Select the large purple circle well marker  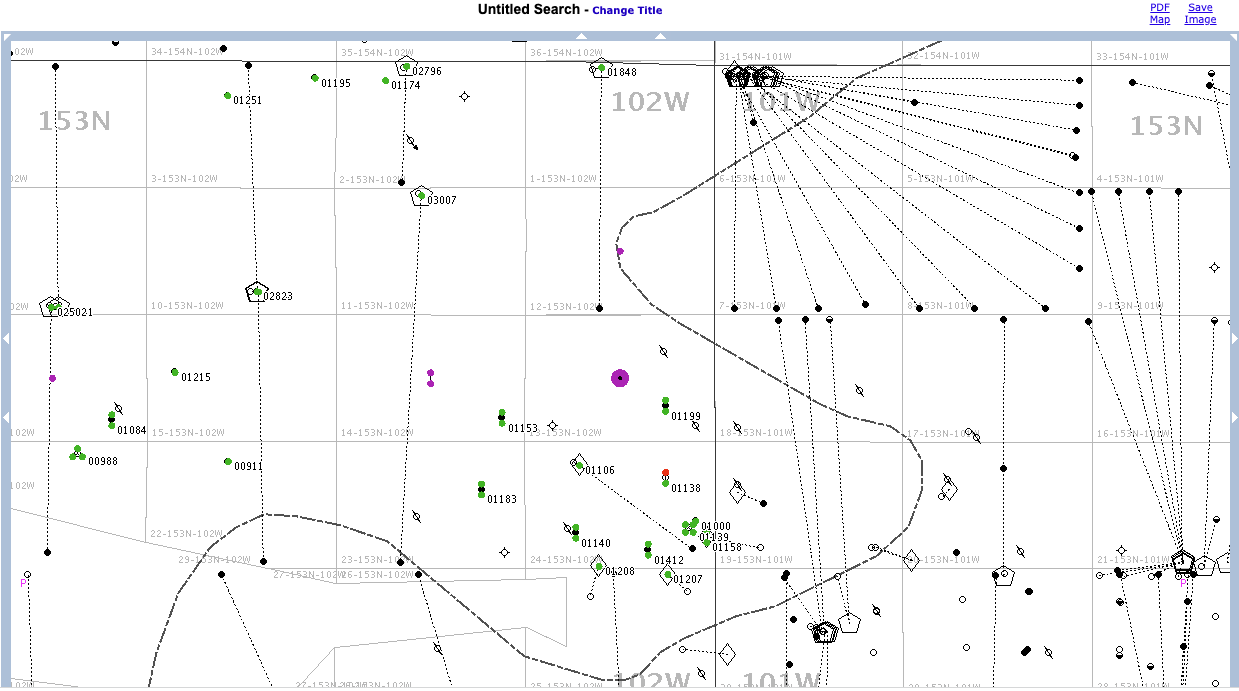click(620, 378)
